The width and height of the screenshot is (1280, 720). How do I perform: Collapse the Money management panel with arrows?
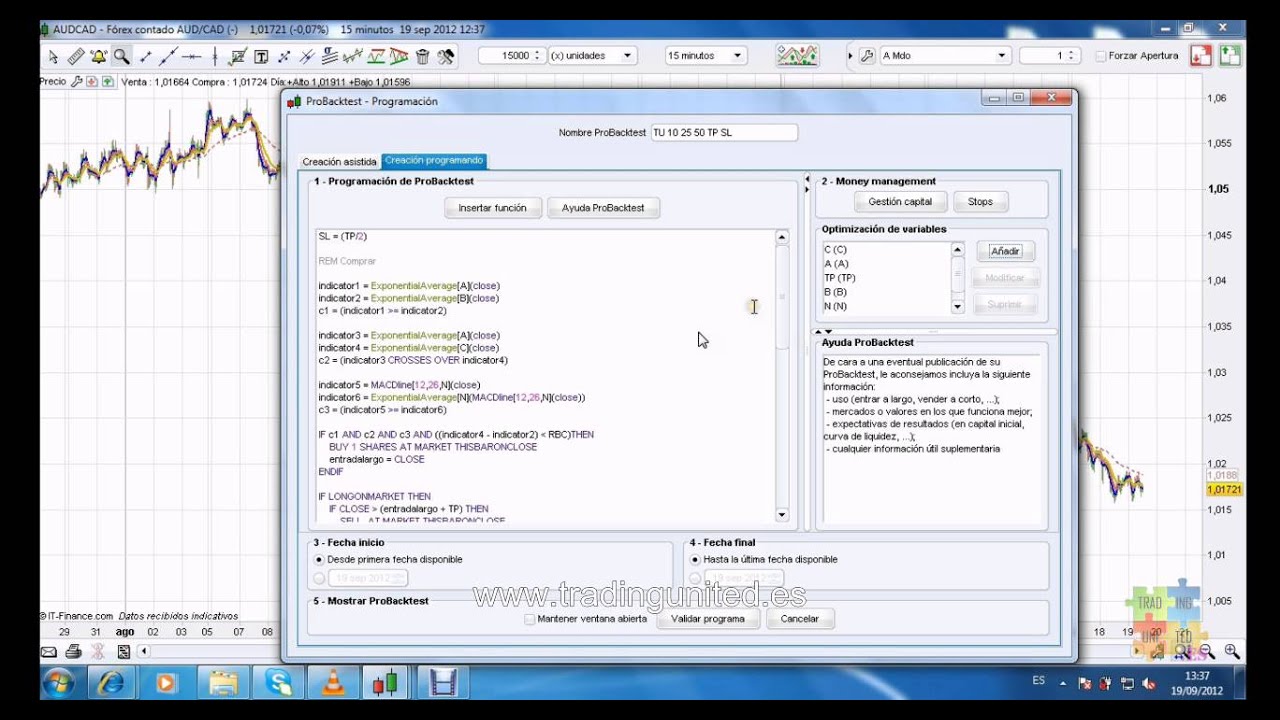tap(807, 183)
